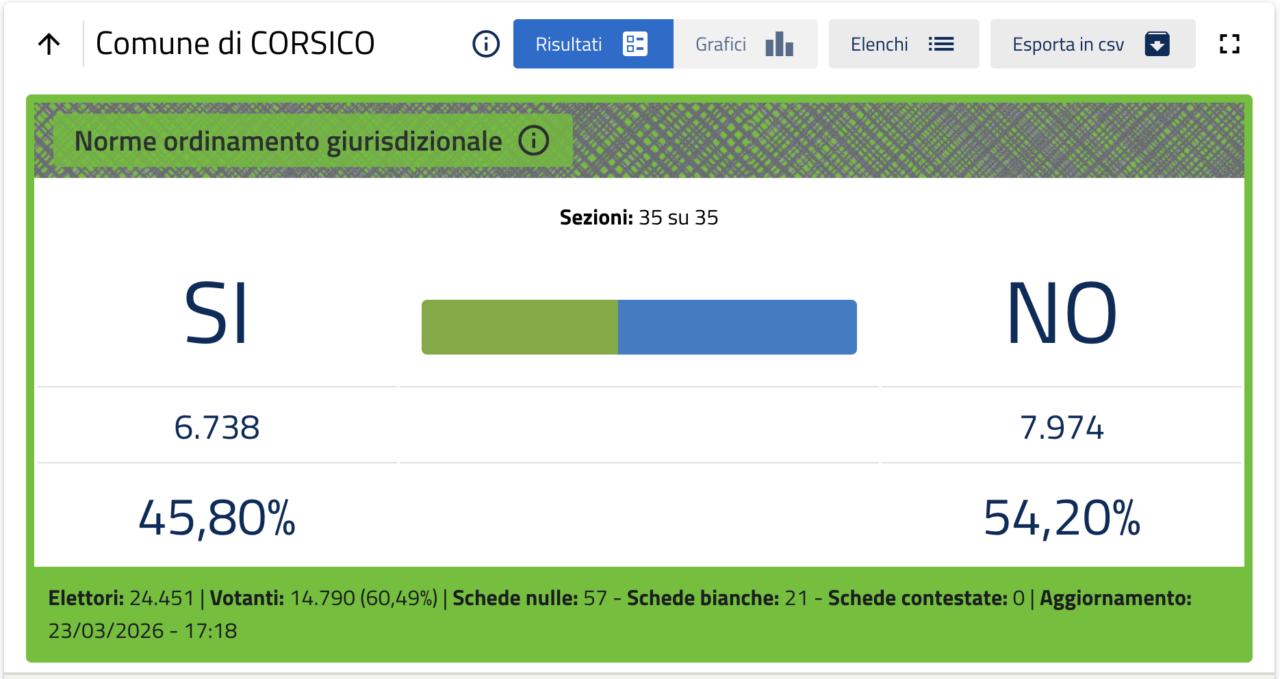Click the blue NO portion of bar
The width and height of the screenshot is (1280, 679).
[737, 327]
